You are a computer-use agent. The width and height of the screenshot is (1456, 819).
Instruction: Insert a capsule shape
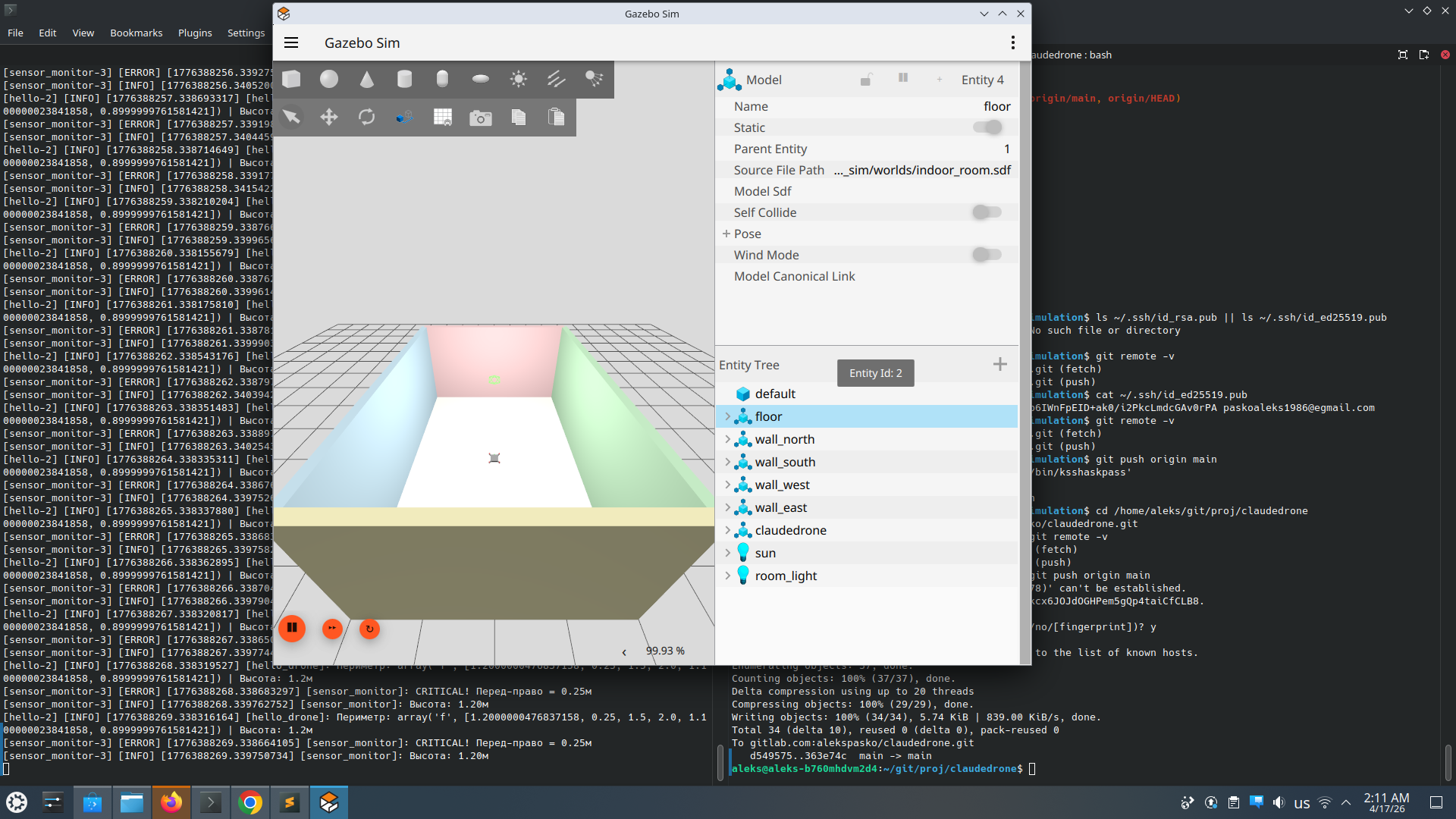443,79
